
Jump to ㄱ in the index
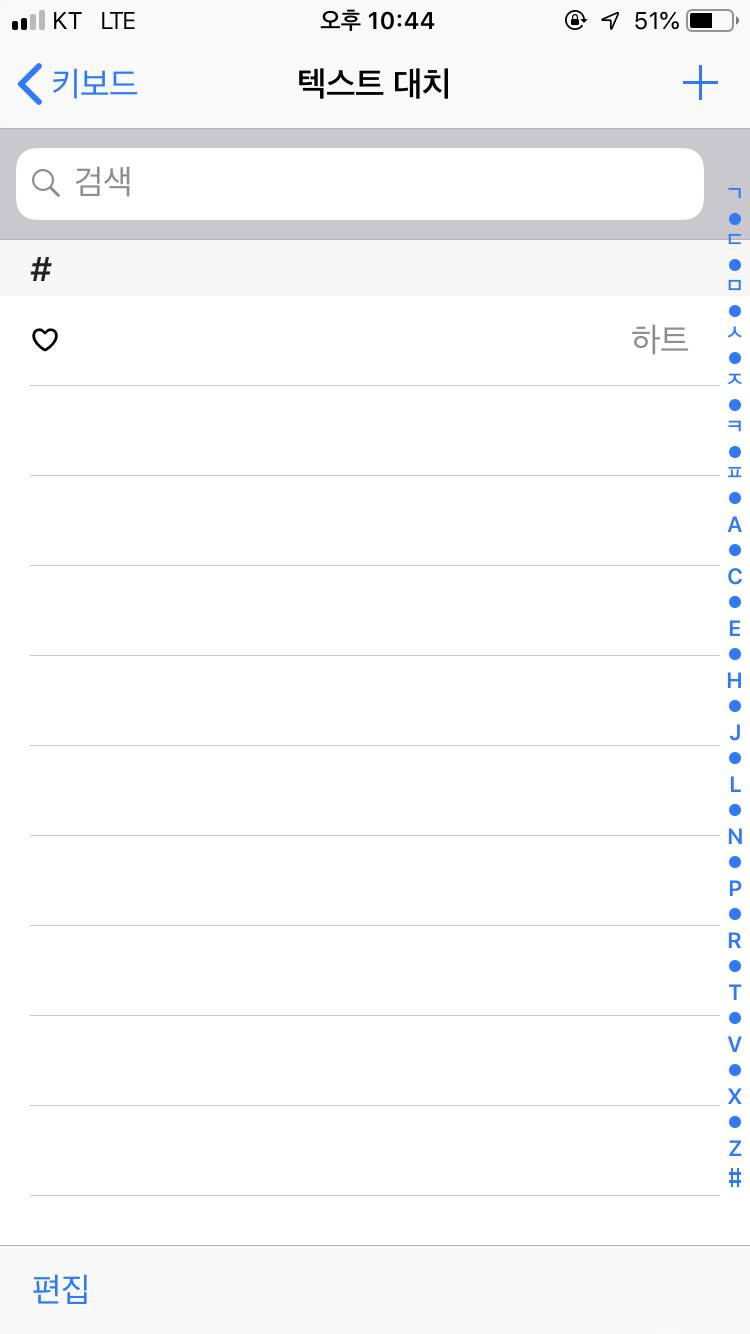point(735,192)
